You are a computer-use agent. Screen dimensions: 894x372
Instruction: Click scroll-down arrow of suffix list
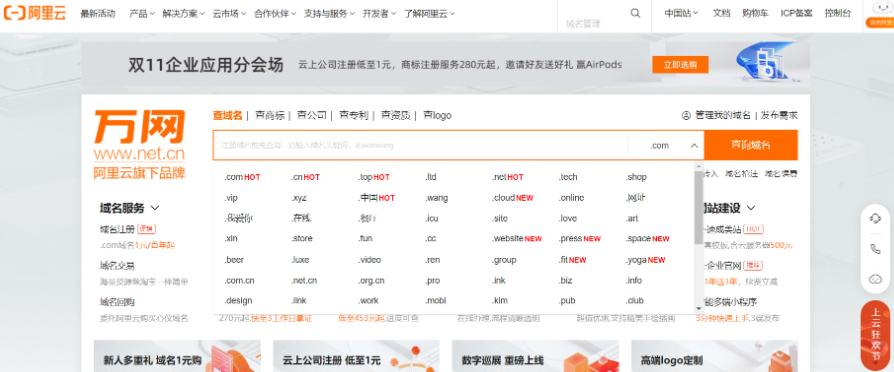(699, 309)
